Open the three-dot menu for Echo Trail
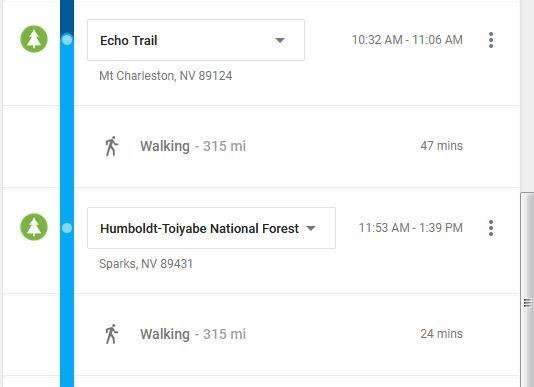534x387 pixels. coord(491,40)
